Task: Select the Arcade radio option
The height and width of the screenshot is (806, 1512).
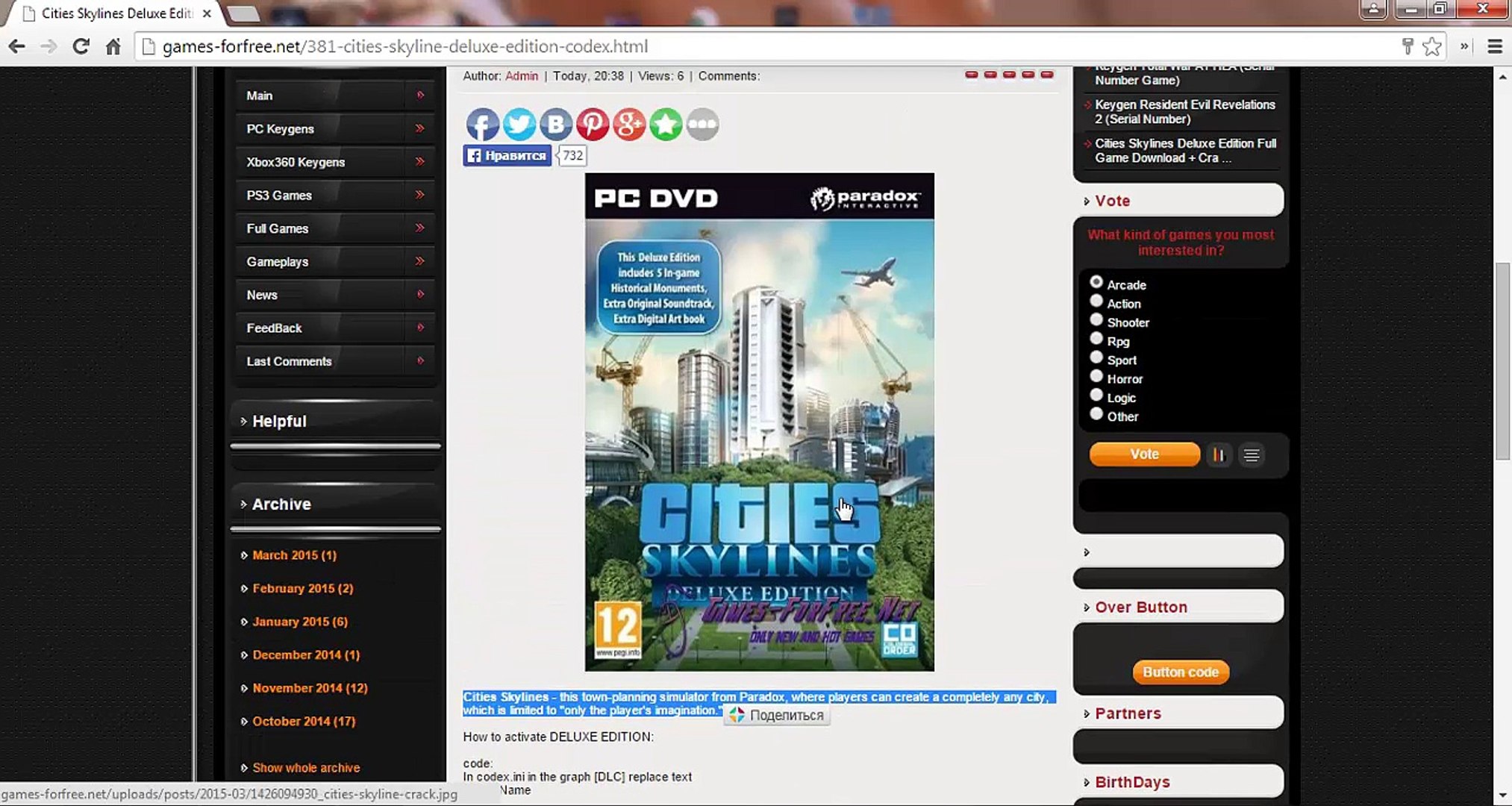Action: 1096,282
